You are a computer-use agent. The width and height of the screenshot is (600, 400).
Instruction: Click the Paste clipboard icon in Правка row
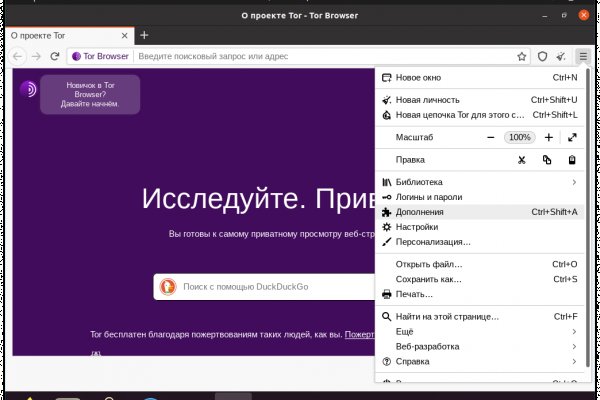click(x=572, y=160)
